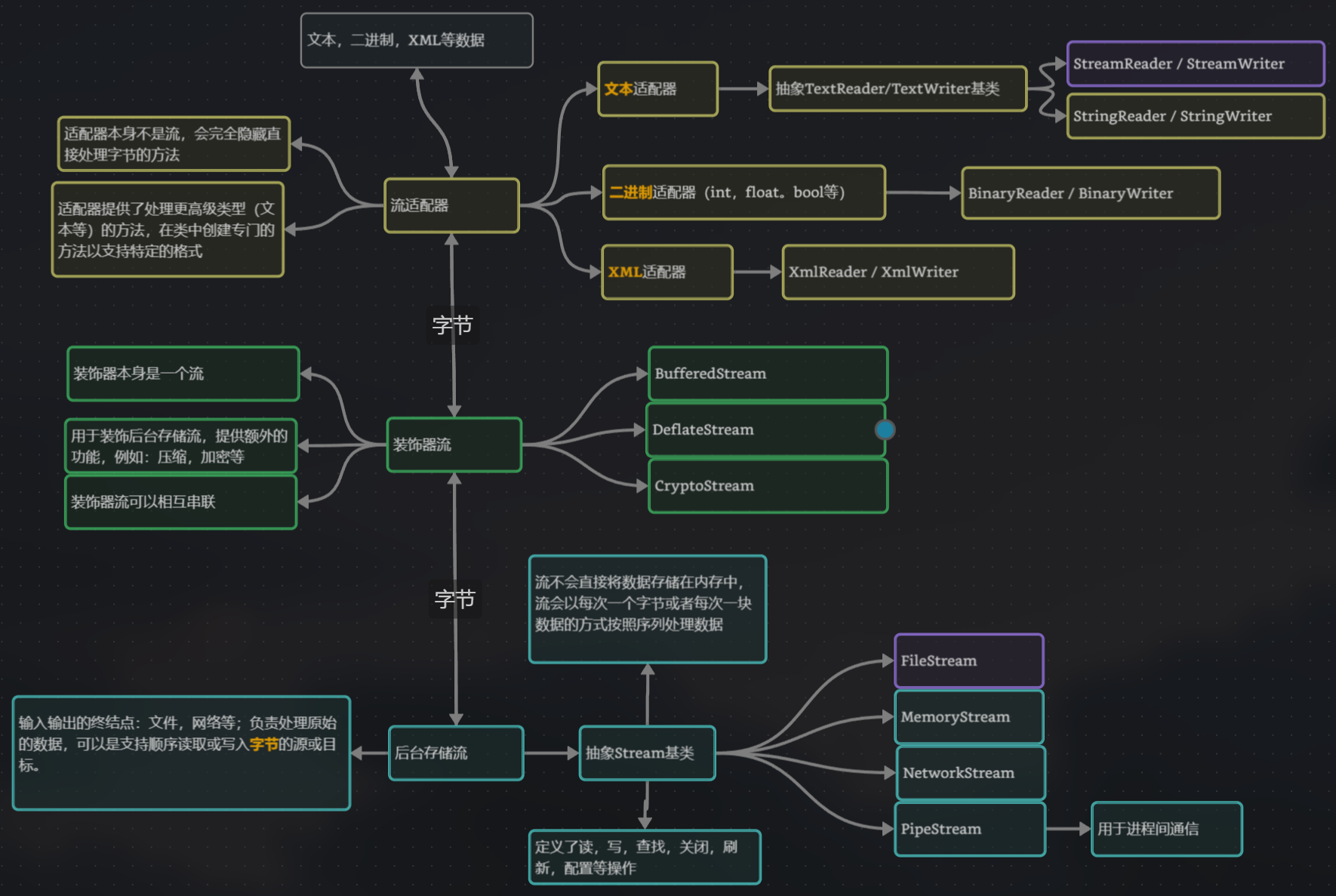Select the 抽象Stream基类 node
The width and height of the screenshot is (1336, 896).
[x=646, y=753]
